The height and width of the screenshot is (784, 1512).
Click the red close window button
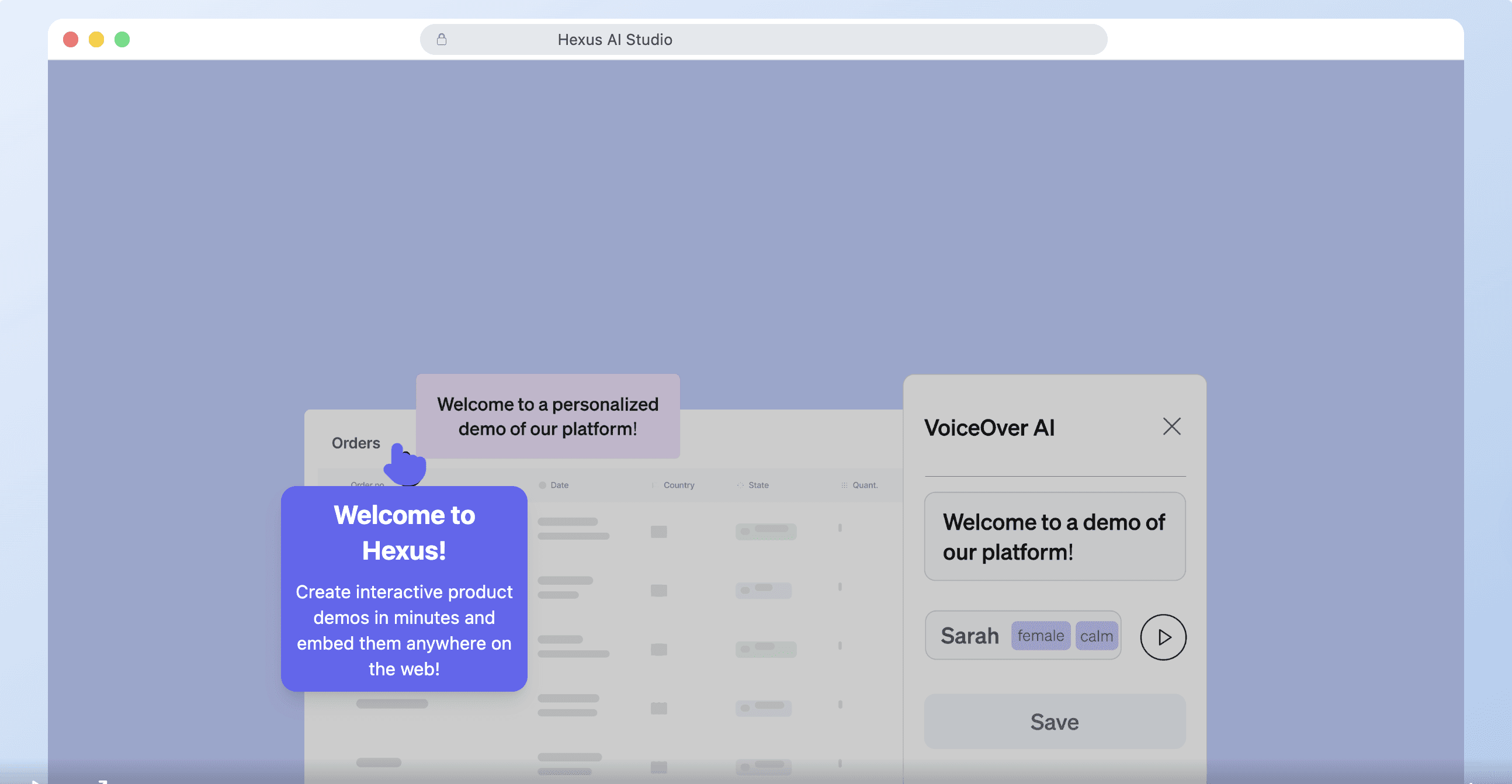(71, 39)
